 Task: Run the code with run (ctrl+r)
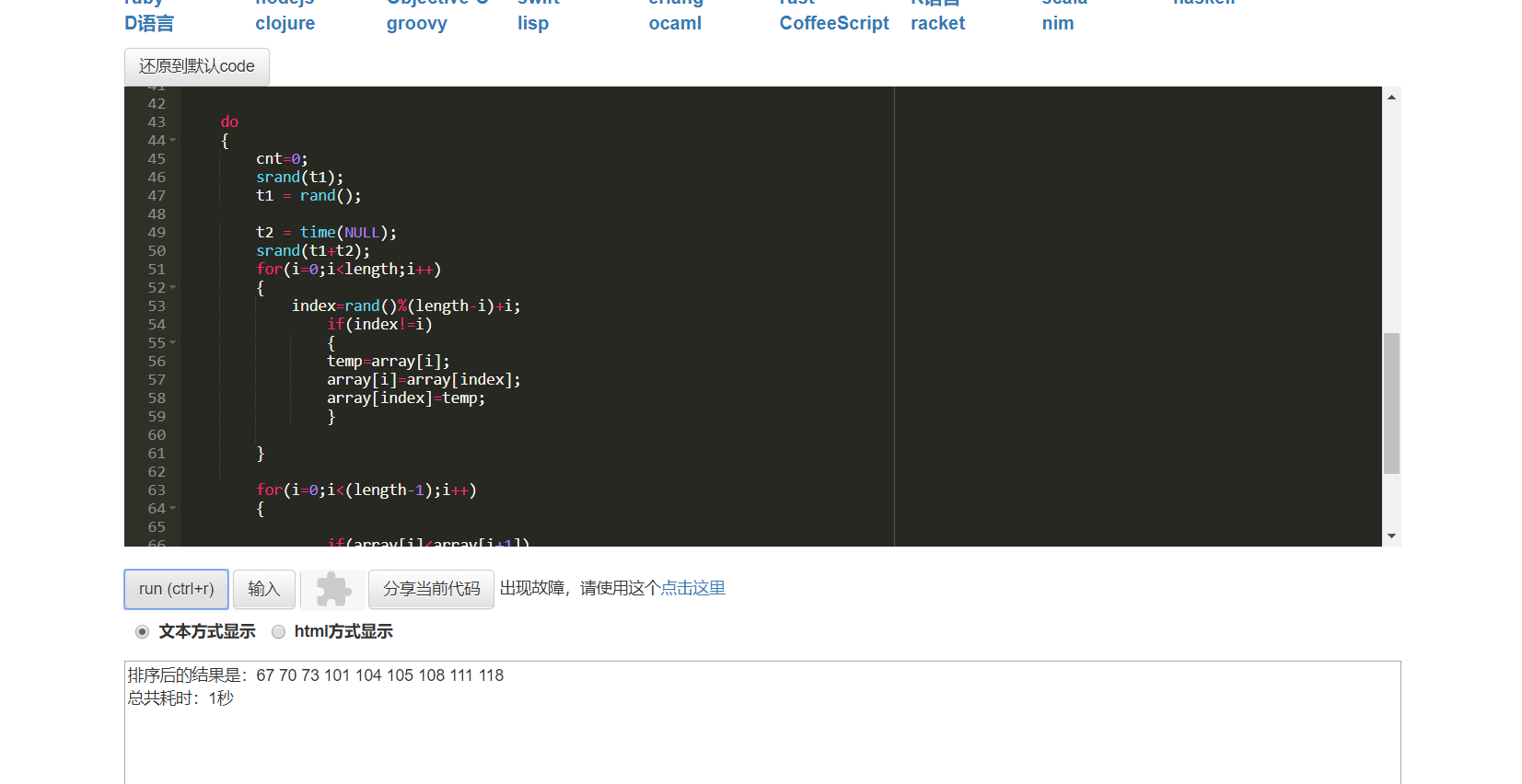point(176,589)
